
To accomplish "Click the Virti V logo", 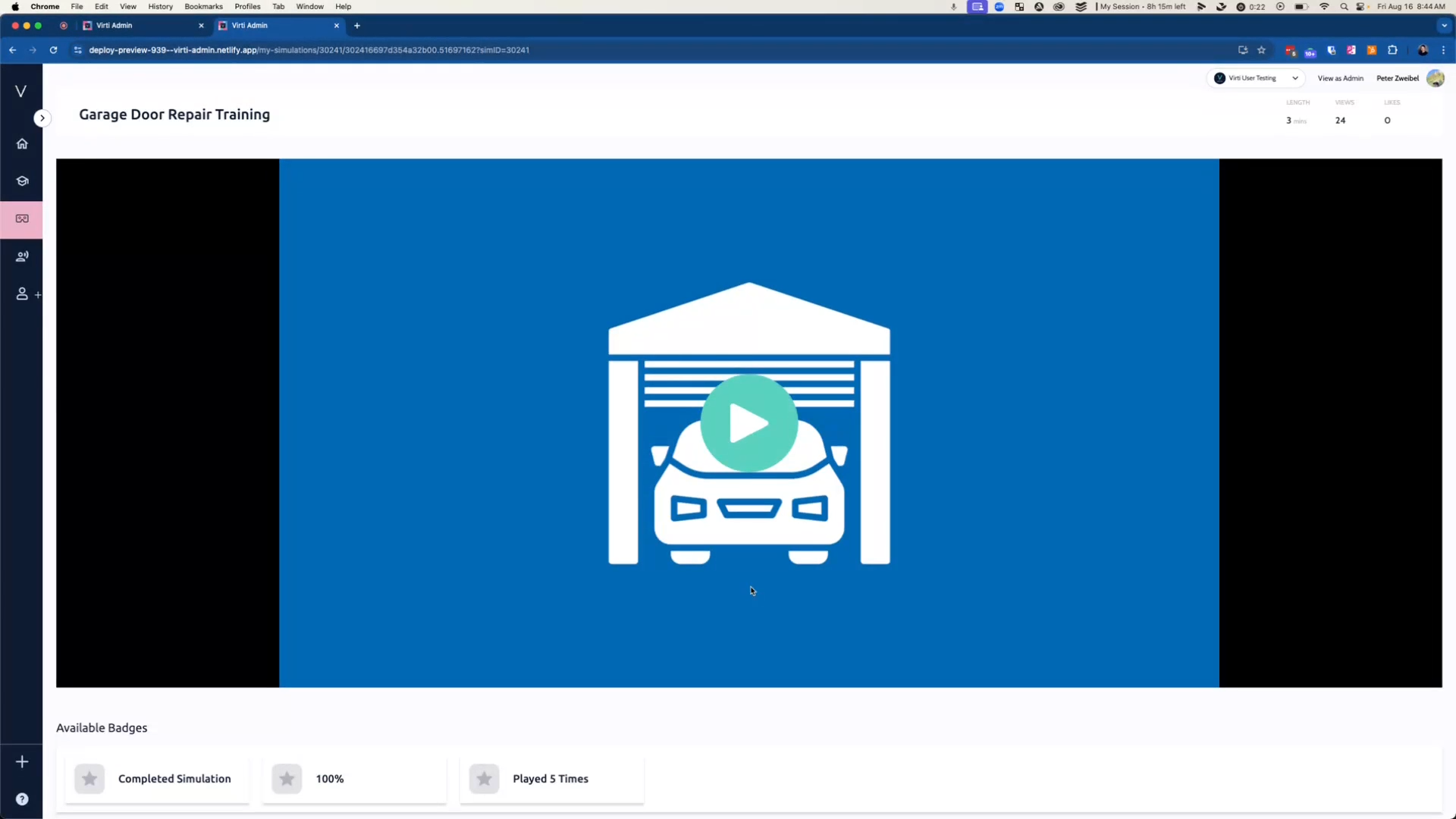I will tap(21, 92).
